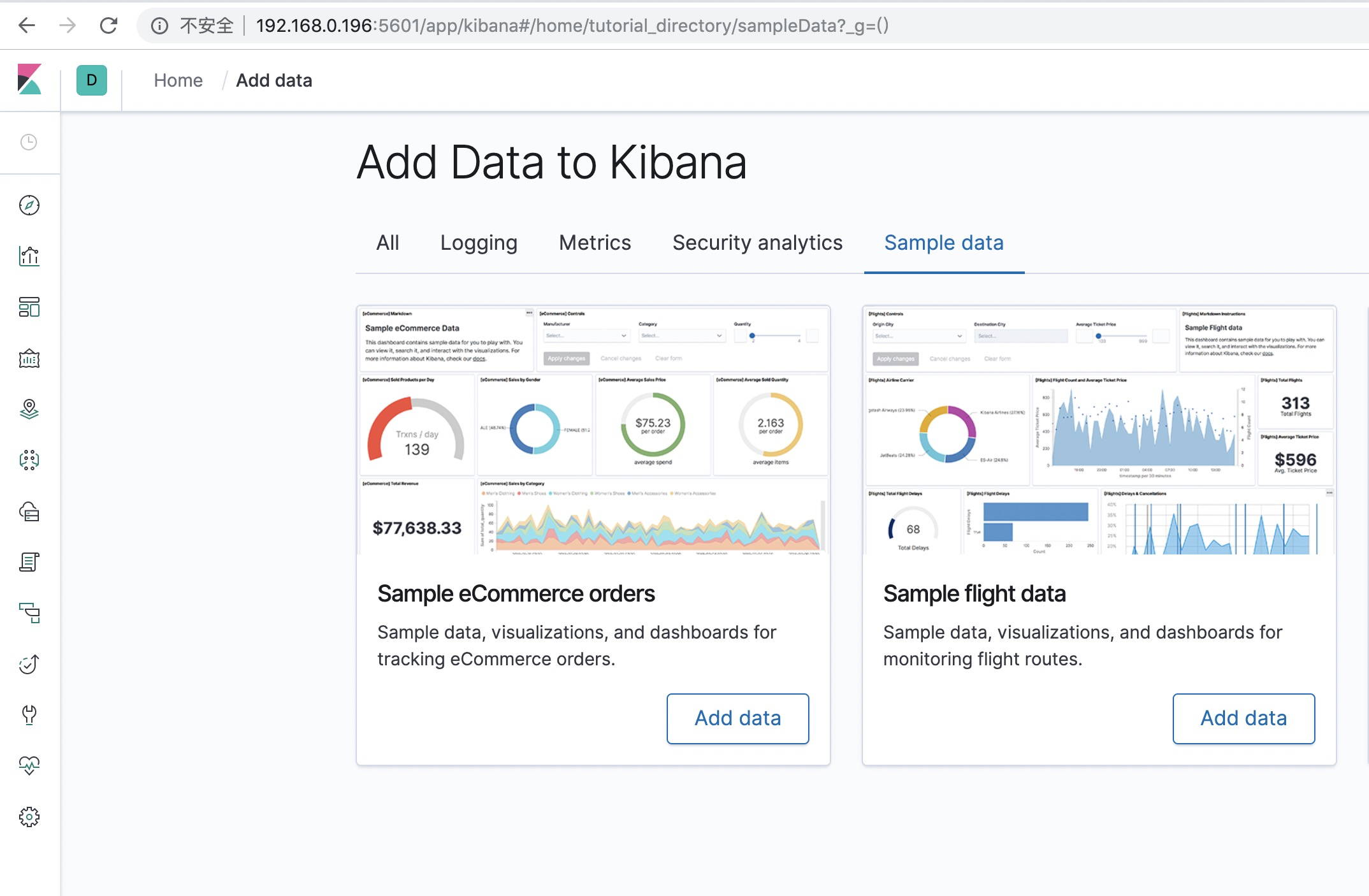Reload the page in browser

[109, 25]
